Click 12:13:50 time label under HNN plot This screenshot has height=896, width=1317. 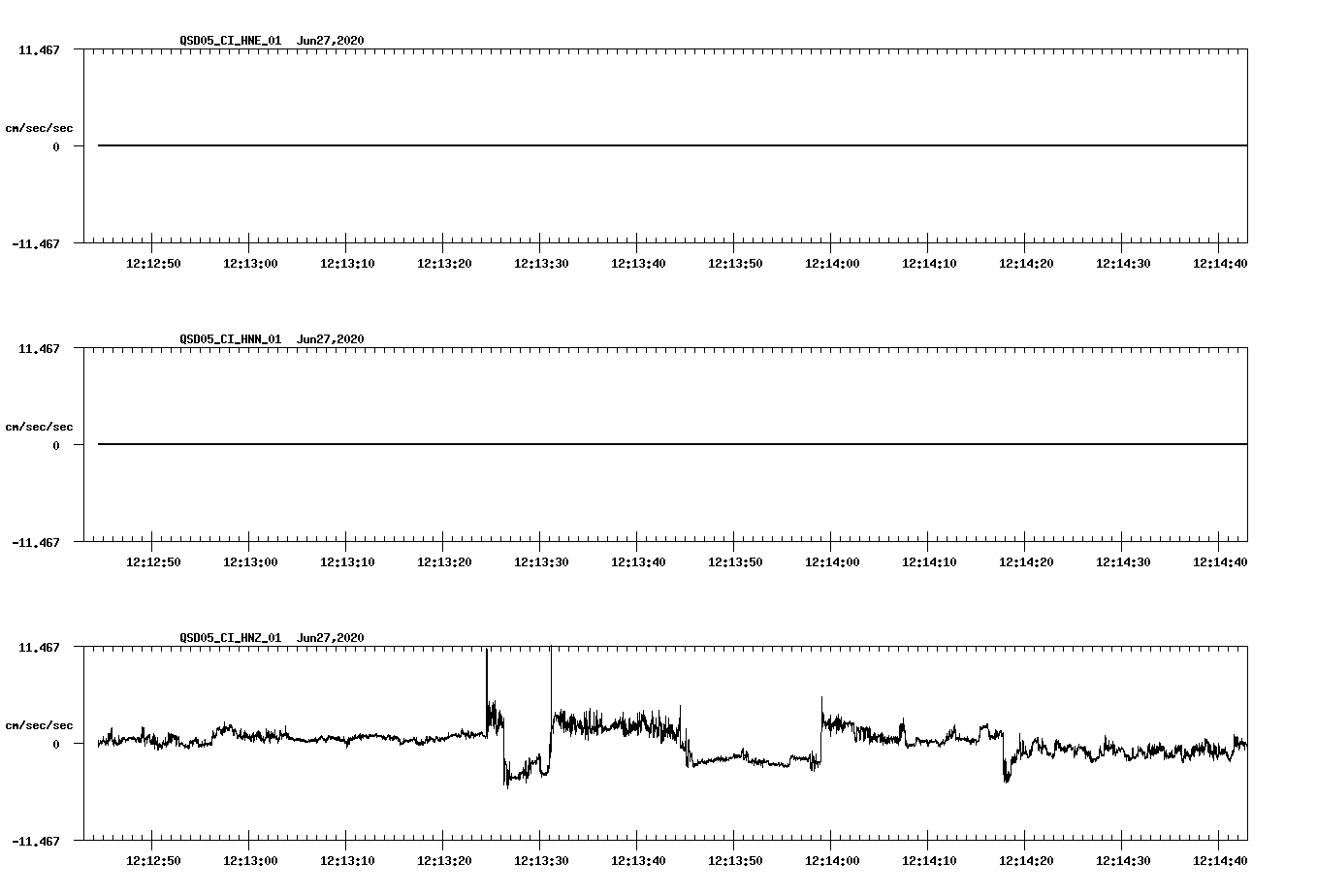point(735,562)
